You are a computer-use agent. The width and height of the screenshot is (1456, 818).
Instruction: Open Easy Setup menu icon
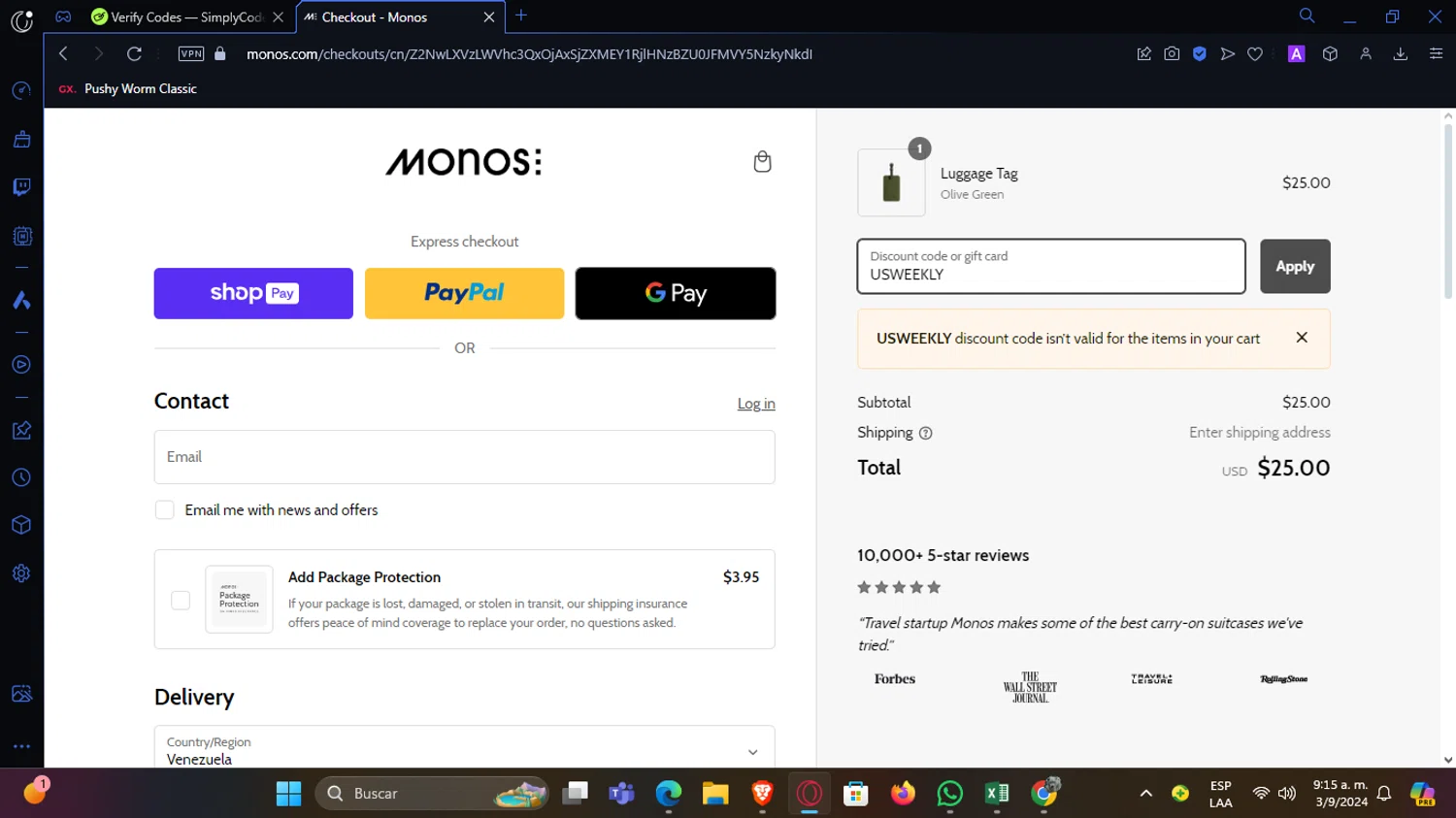point(1436,54)
